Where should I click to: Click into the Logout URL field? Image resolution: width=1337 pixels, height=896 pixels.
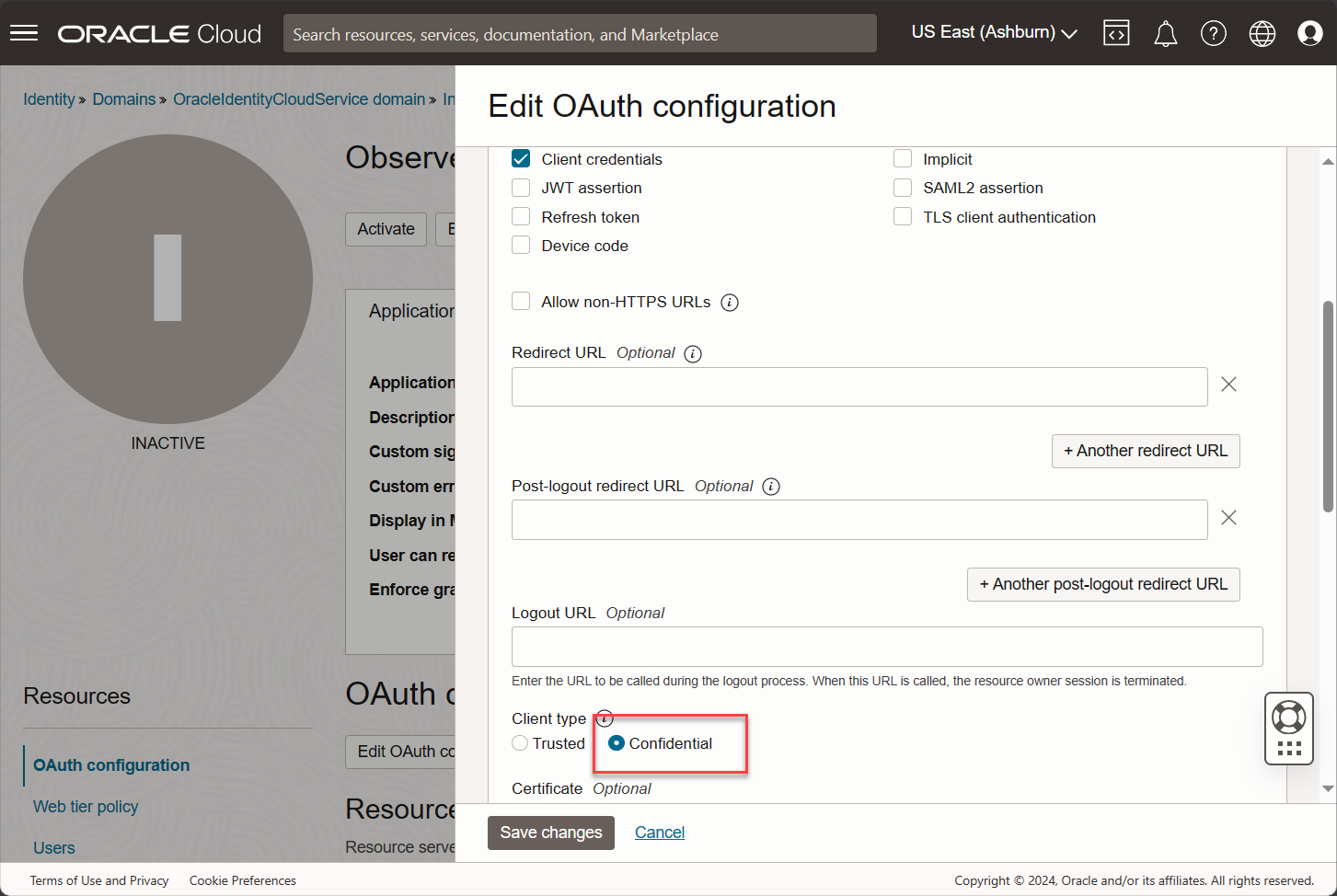(886, 647)
